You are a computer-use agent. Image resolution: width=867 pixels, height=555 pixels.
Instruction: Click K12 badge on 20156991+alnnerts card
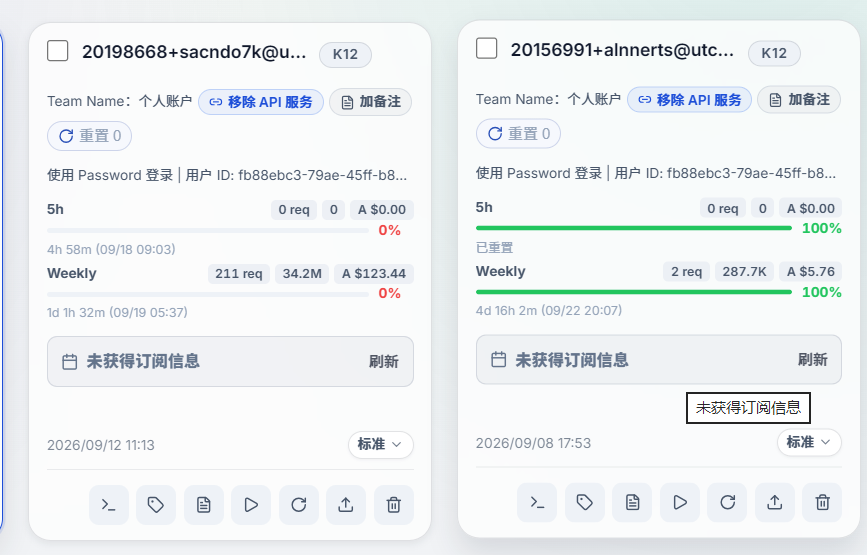[x=774, y=53]
